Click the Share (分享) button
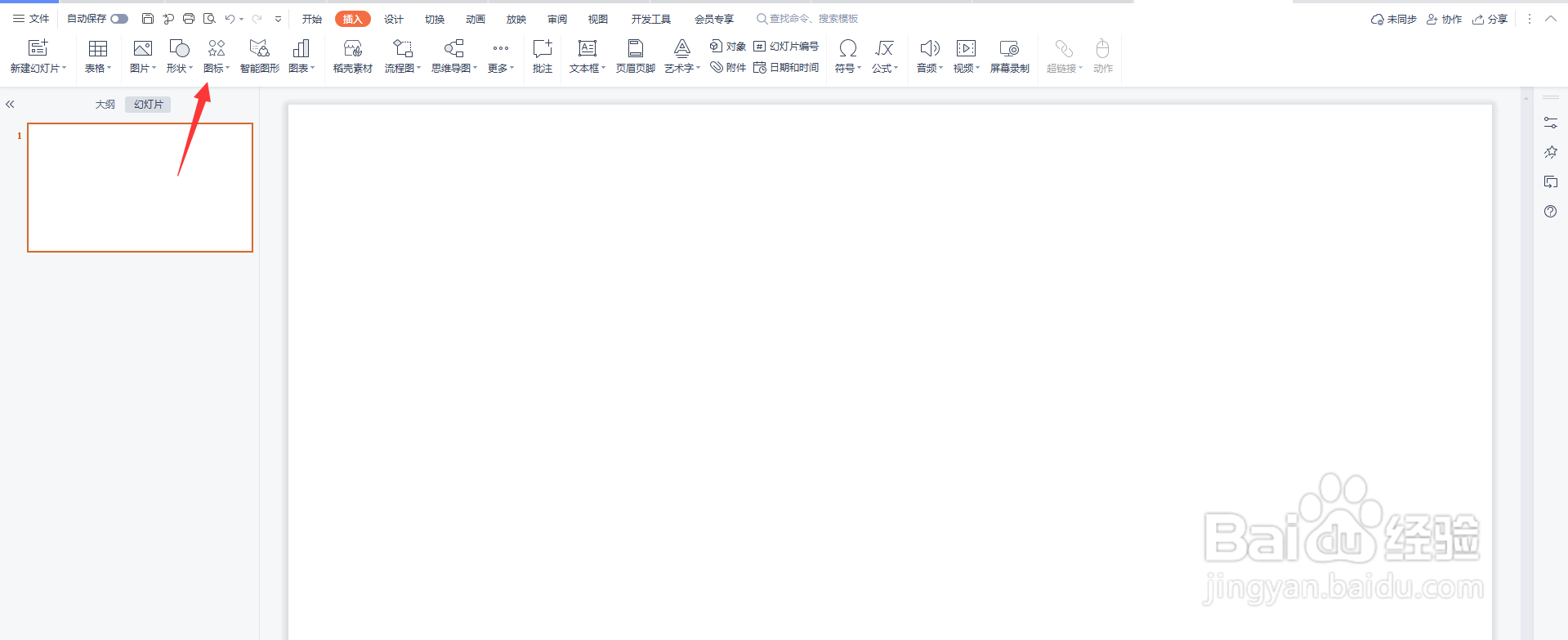Viewport: 1568px width, 640px height. click(x=1490, y=19)
